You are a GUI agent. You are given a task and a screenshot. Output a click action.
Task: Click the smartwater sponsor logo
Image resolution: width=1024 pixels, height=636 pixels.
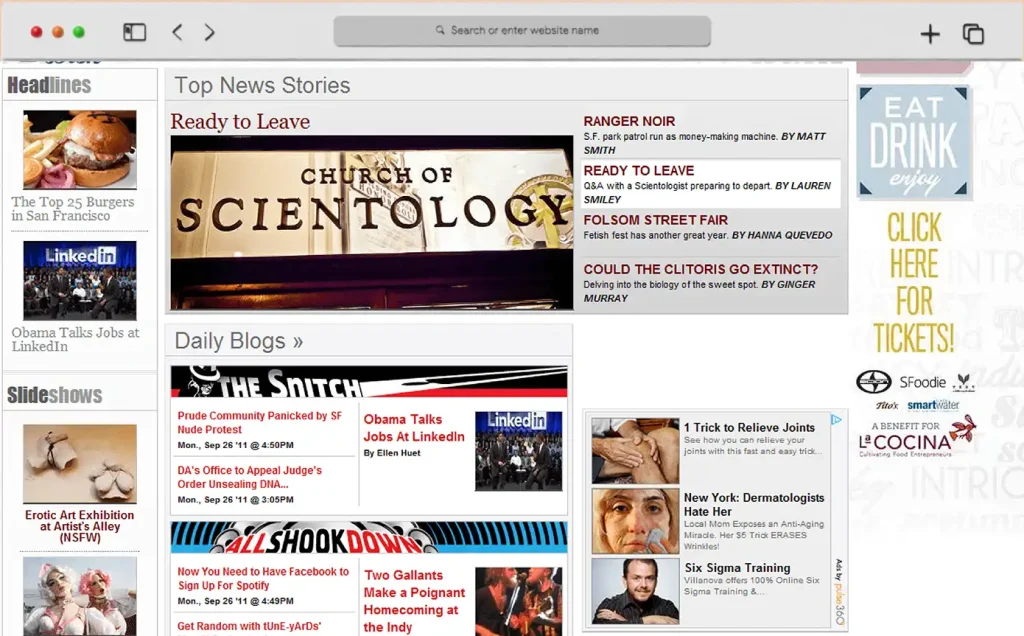click(933, 405)
